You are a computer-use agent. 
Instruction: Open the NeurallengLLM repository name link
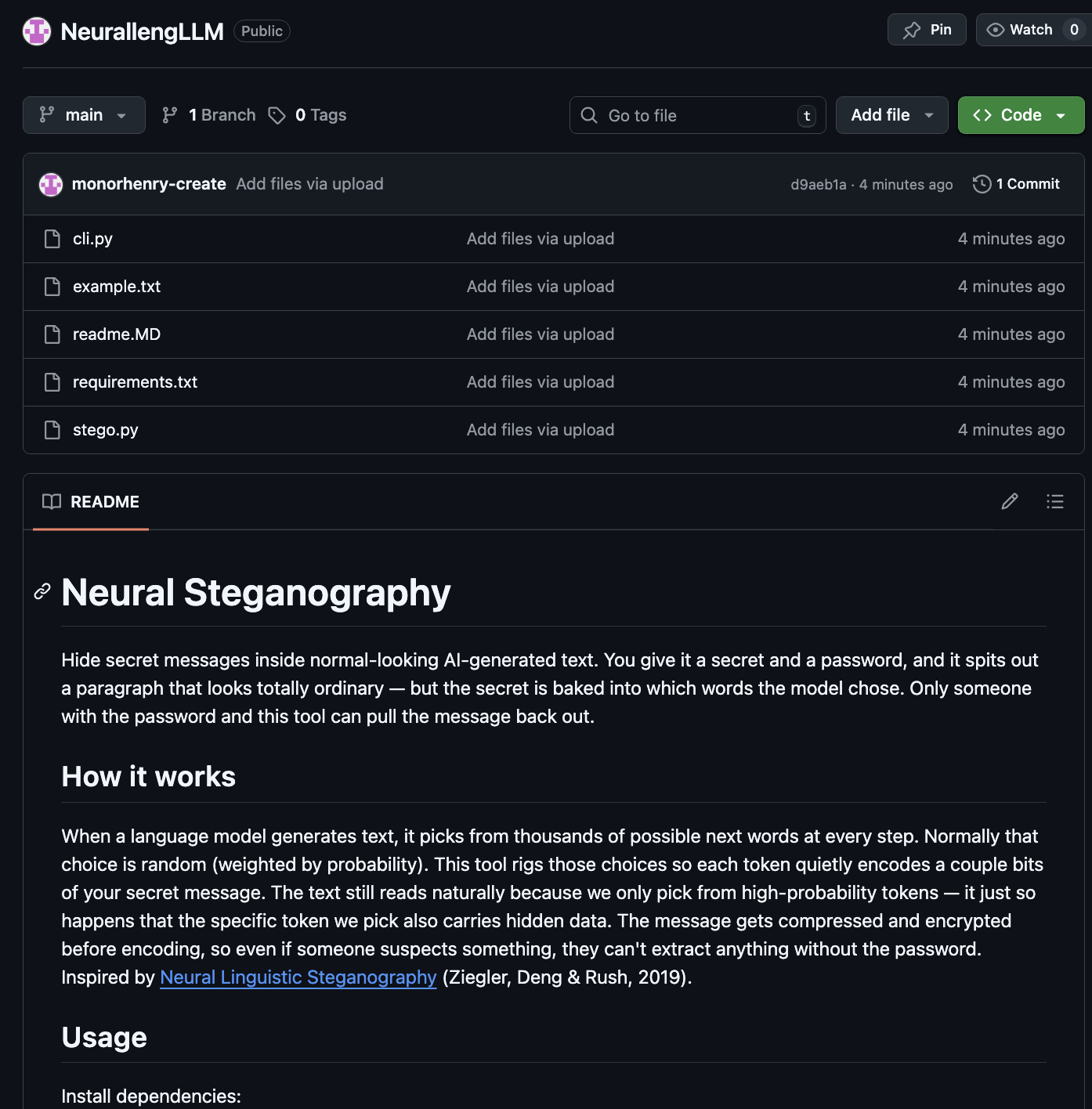pos(142,31)
